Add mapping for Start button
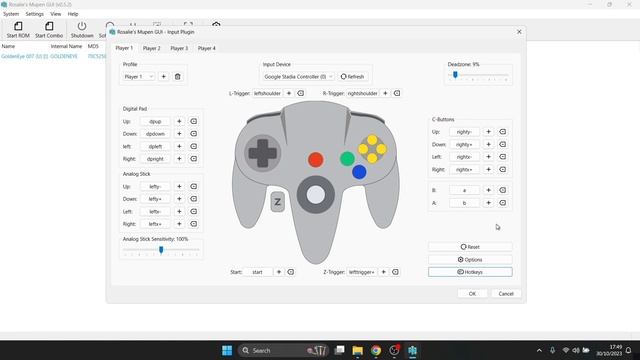 (279, 272)
